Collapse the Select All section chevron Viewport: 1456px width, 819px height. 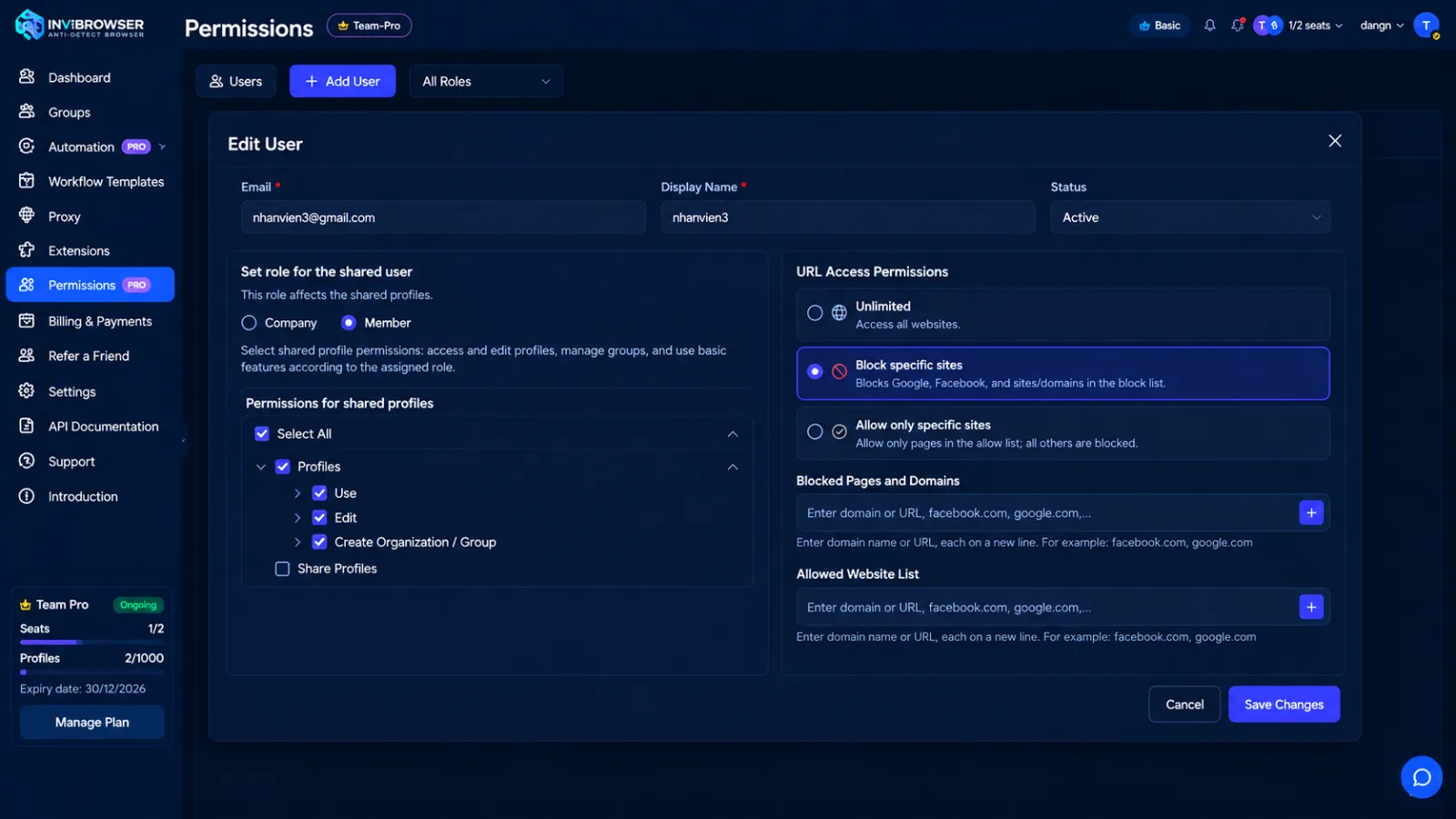pyautogui.click(x=733, y=434)
